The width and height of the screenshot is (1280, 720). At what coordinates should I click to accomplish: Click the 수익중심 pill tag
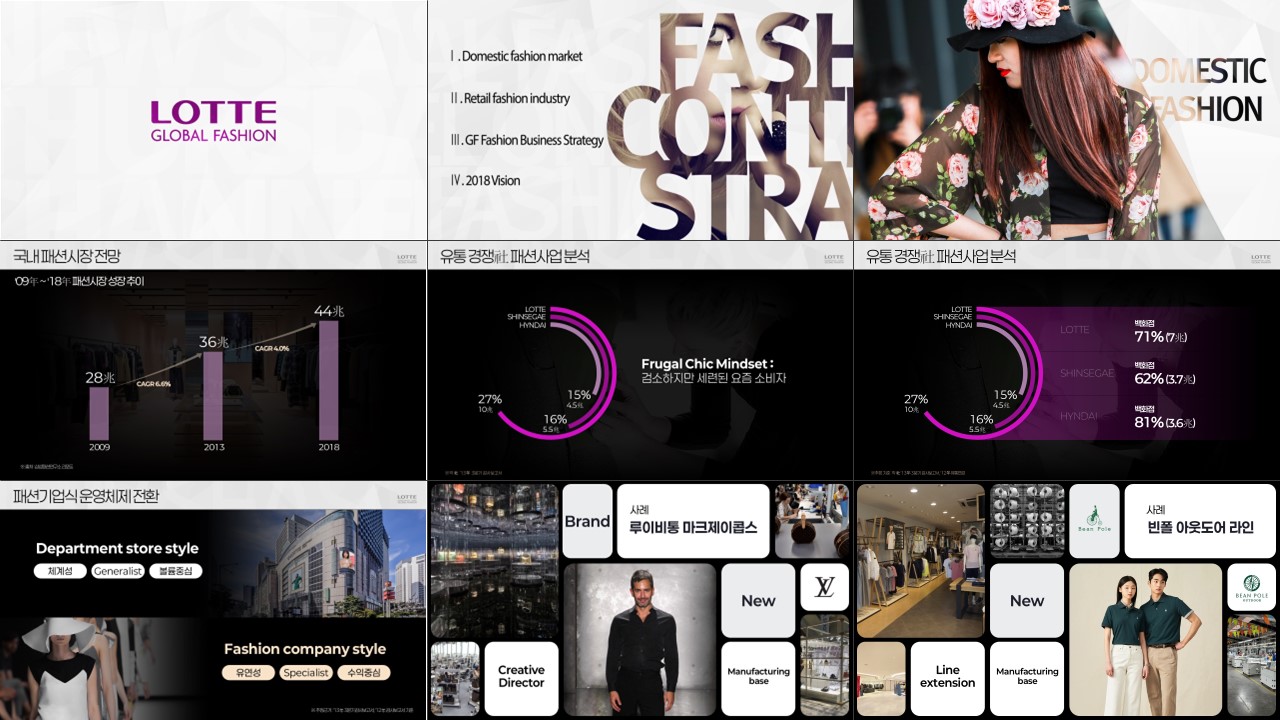click(363, 673)
